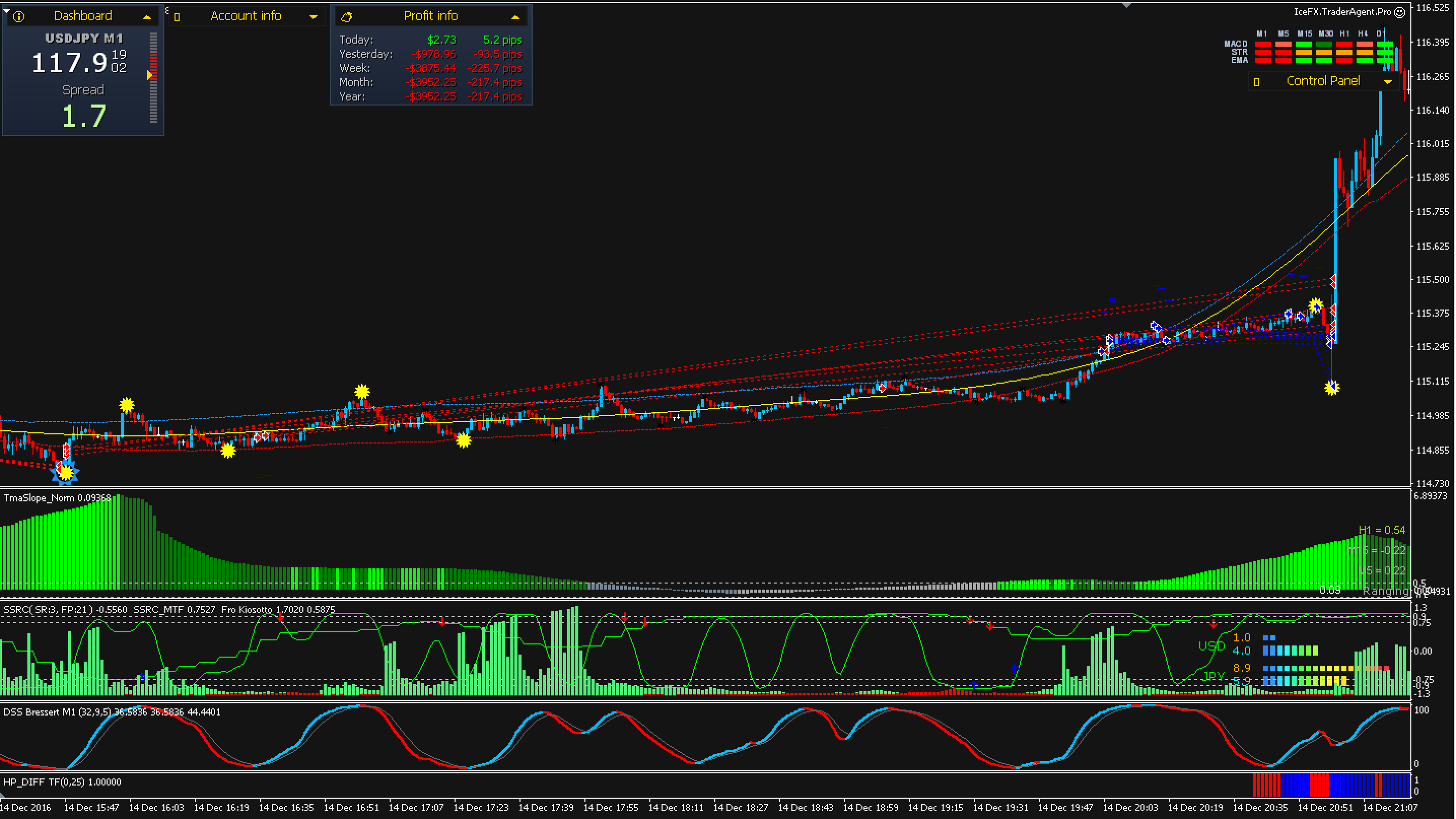Click the Dashboard info circle icon

(x=19, y=17)
